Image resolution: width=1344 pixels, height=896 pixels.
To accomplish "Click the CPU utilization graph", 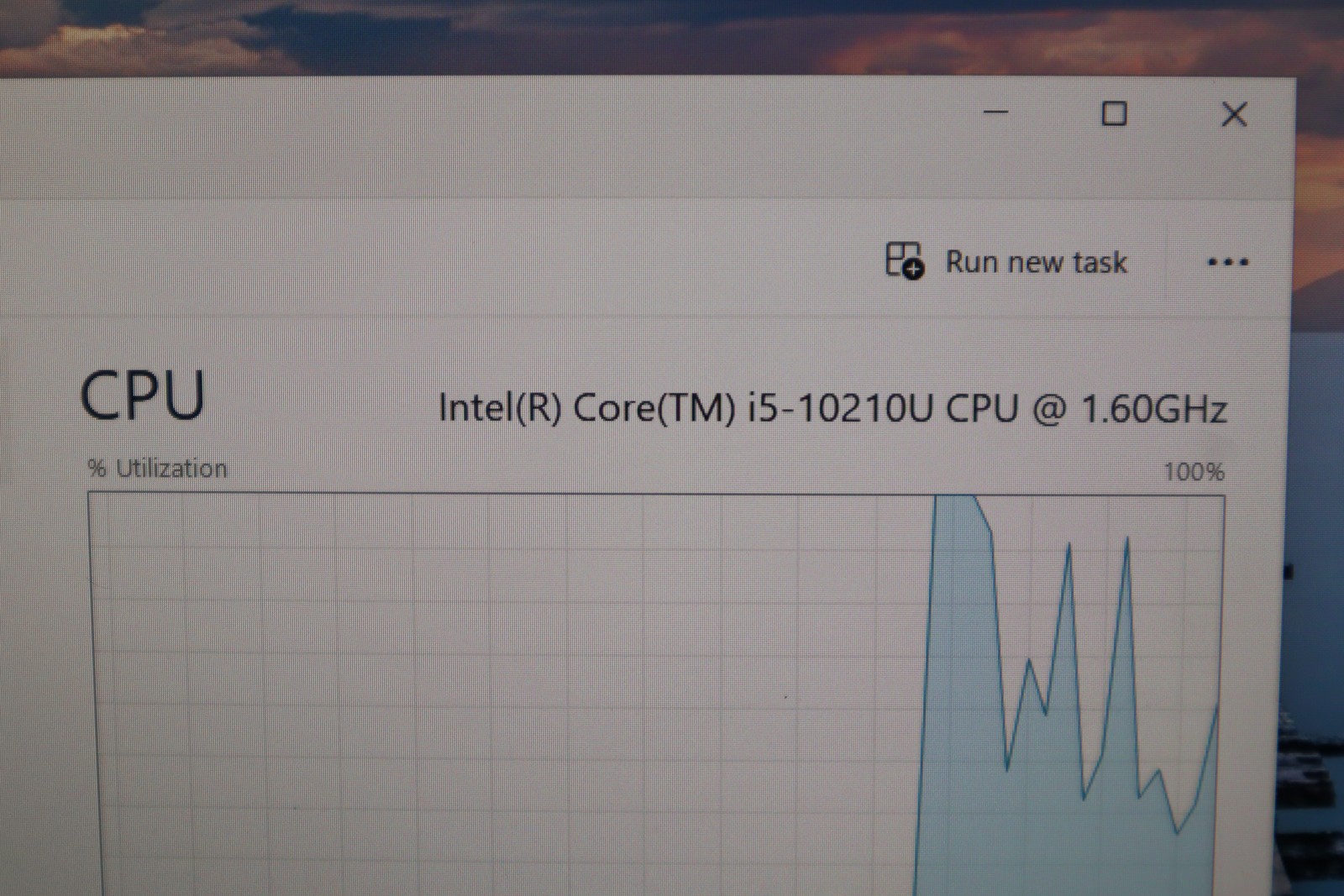I will click(656, 694).
